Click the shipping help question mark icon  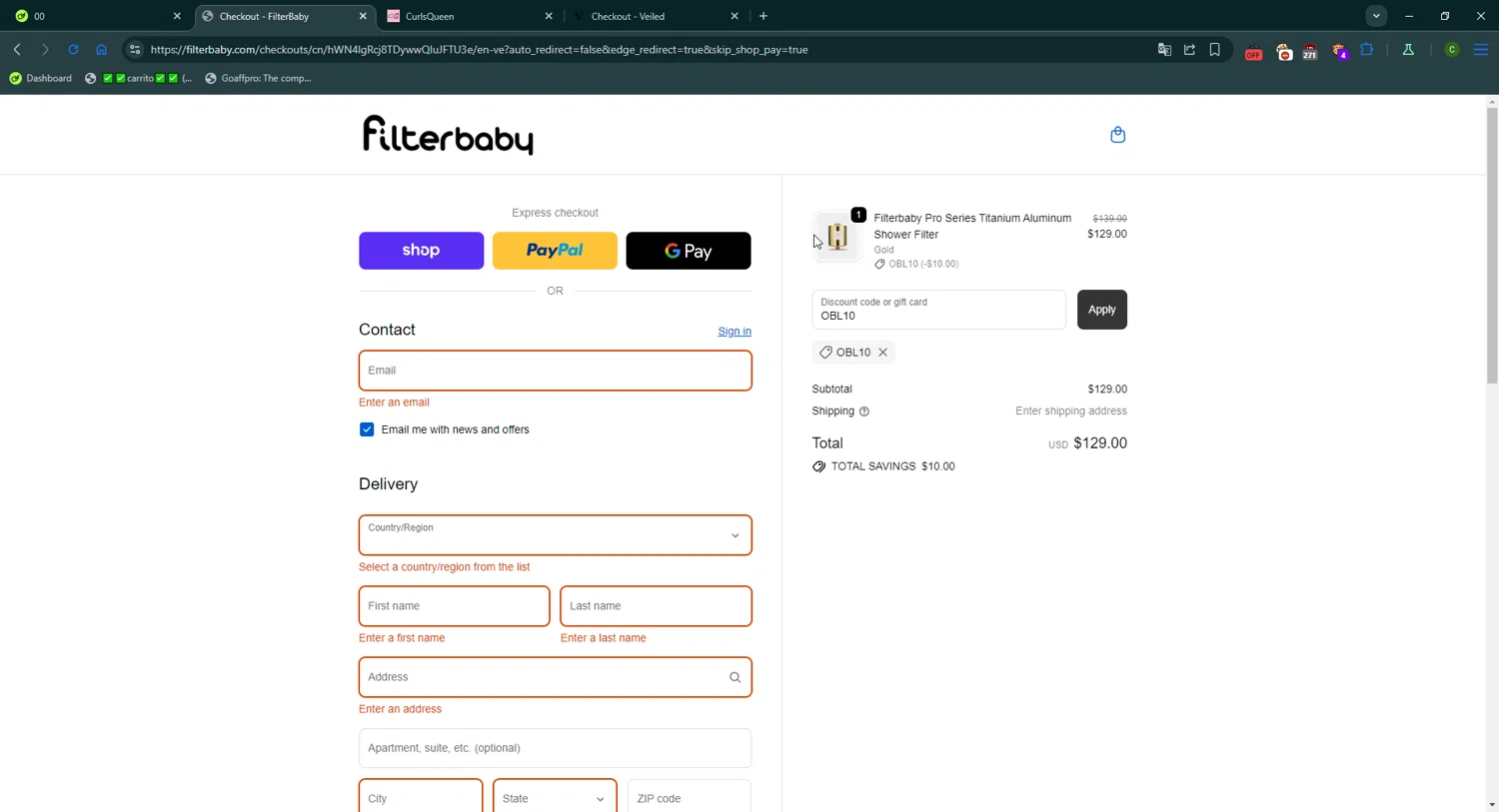pos(864,411)
